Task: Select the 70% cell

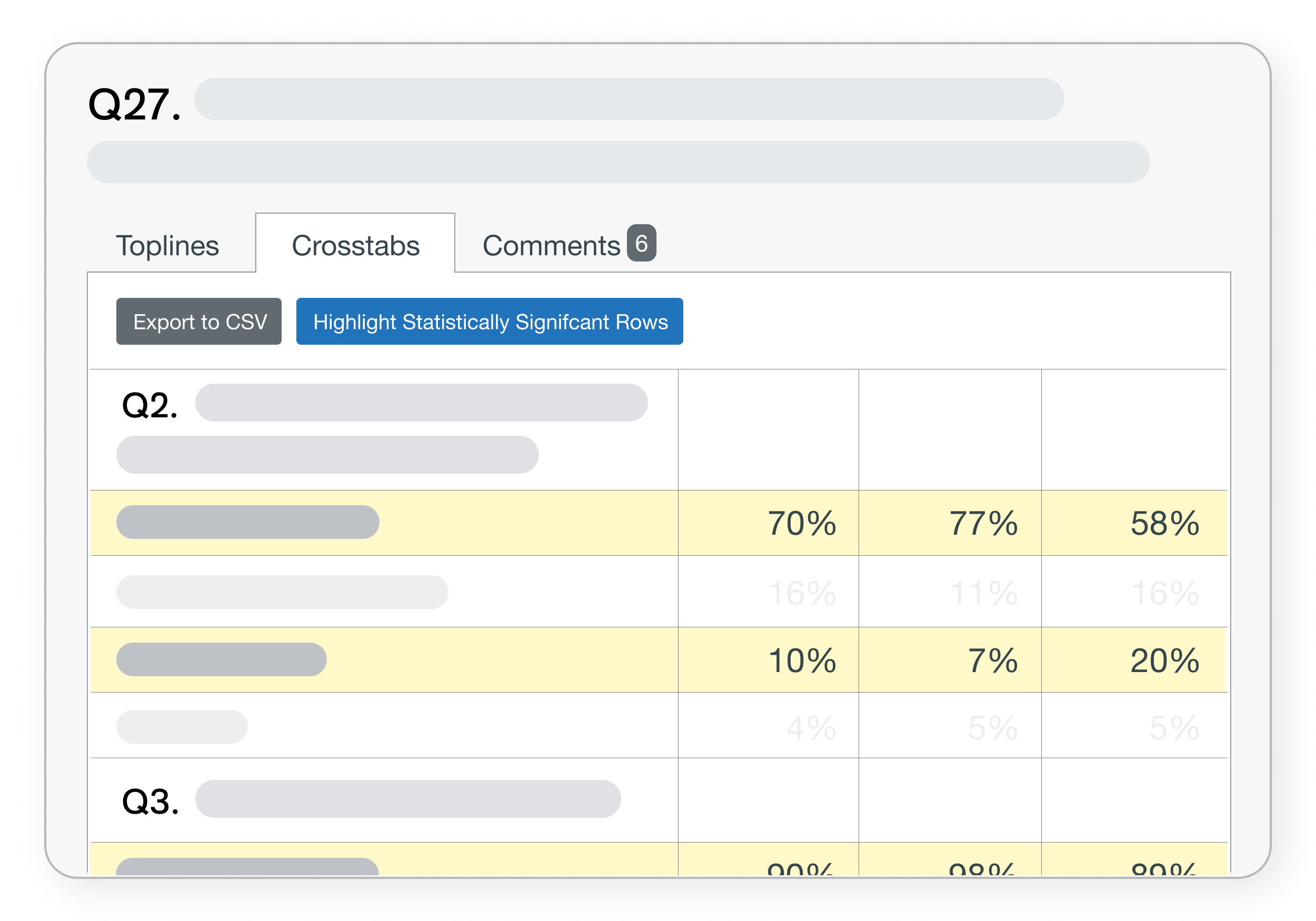Action: (801, 523)
